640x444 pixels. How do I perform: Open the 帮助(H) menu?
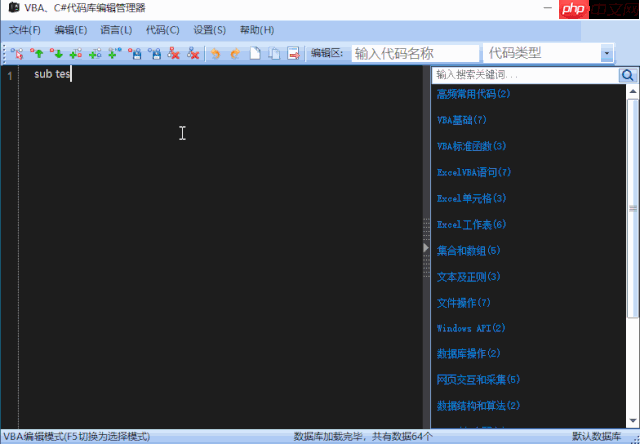257,30
